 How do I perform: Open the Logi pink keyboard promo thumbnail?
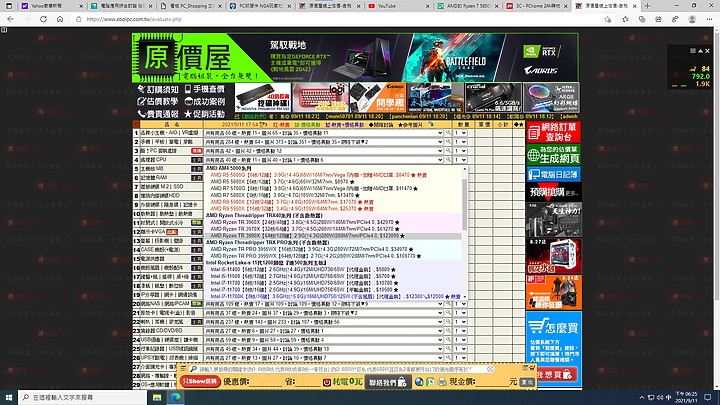pyautogui.click(x=321, y=98)
